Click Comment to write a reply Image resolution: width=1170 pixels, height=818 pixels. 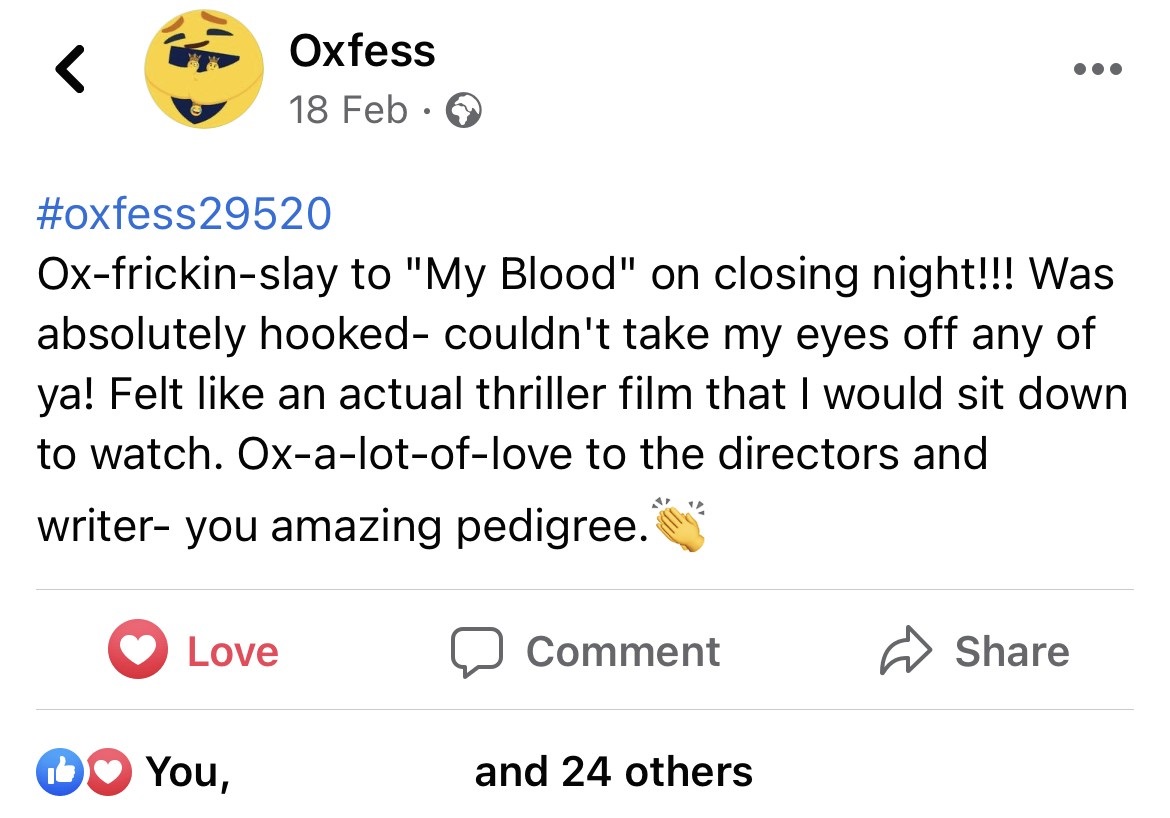622,651
